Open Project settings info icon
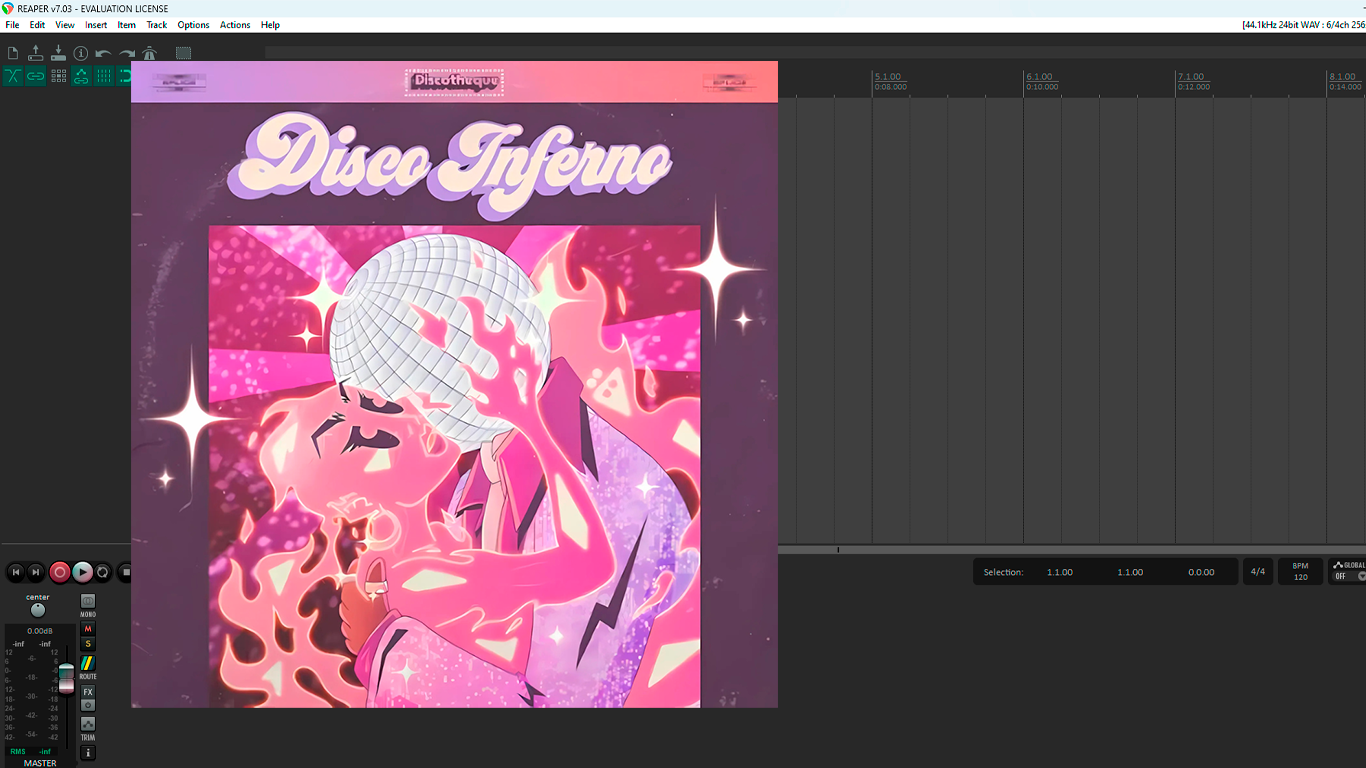 pos(81,53)
